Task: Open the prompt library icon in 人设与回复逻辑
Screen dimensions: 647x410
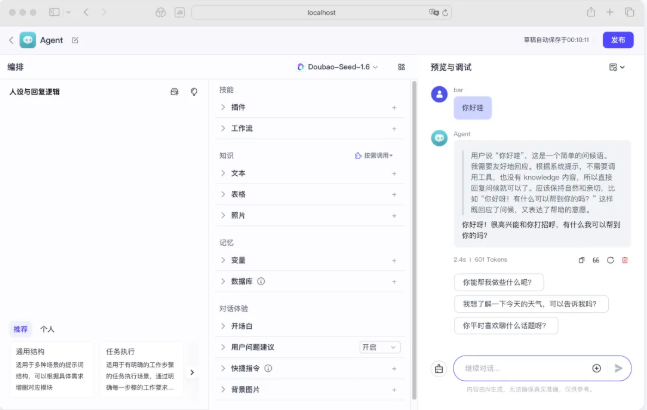Action: coord(175,91)
